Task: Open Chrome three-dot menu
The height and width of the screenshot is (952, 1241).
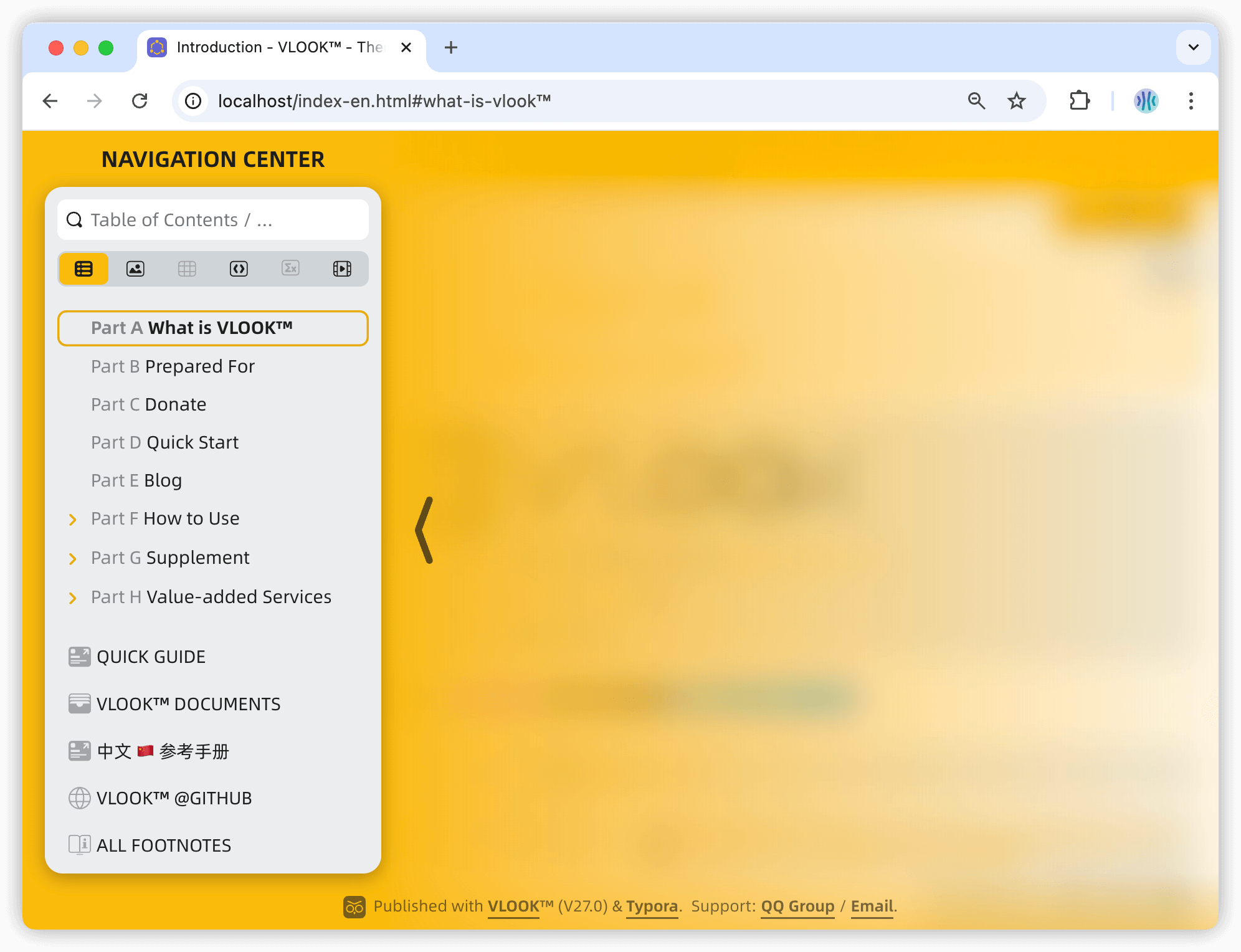Action: click(x=1191, y=101)
